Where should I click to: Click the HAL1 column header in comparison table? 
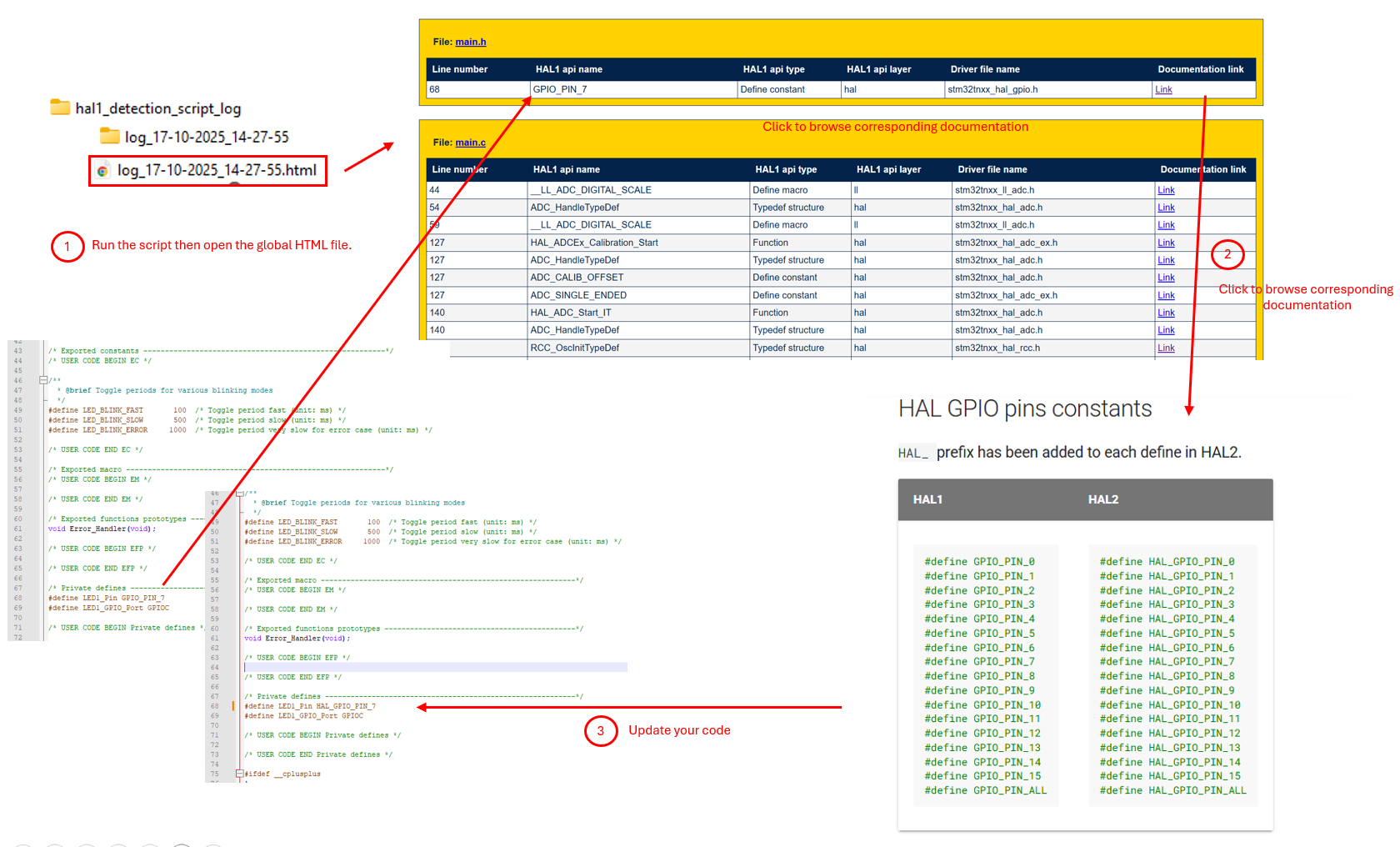tap(927, 499)
